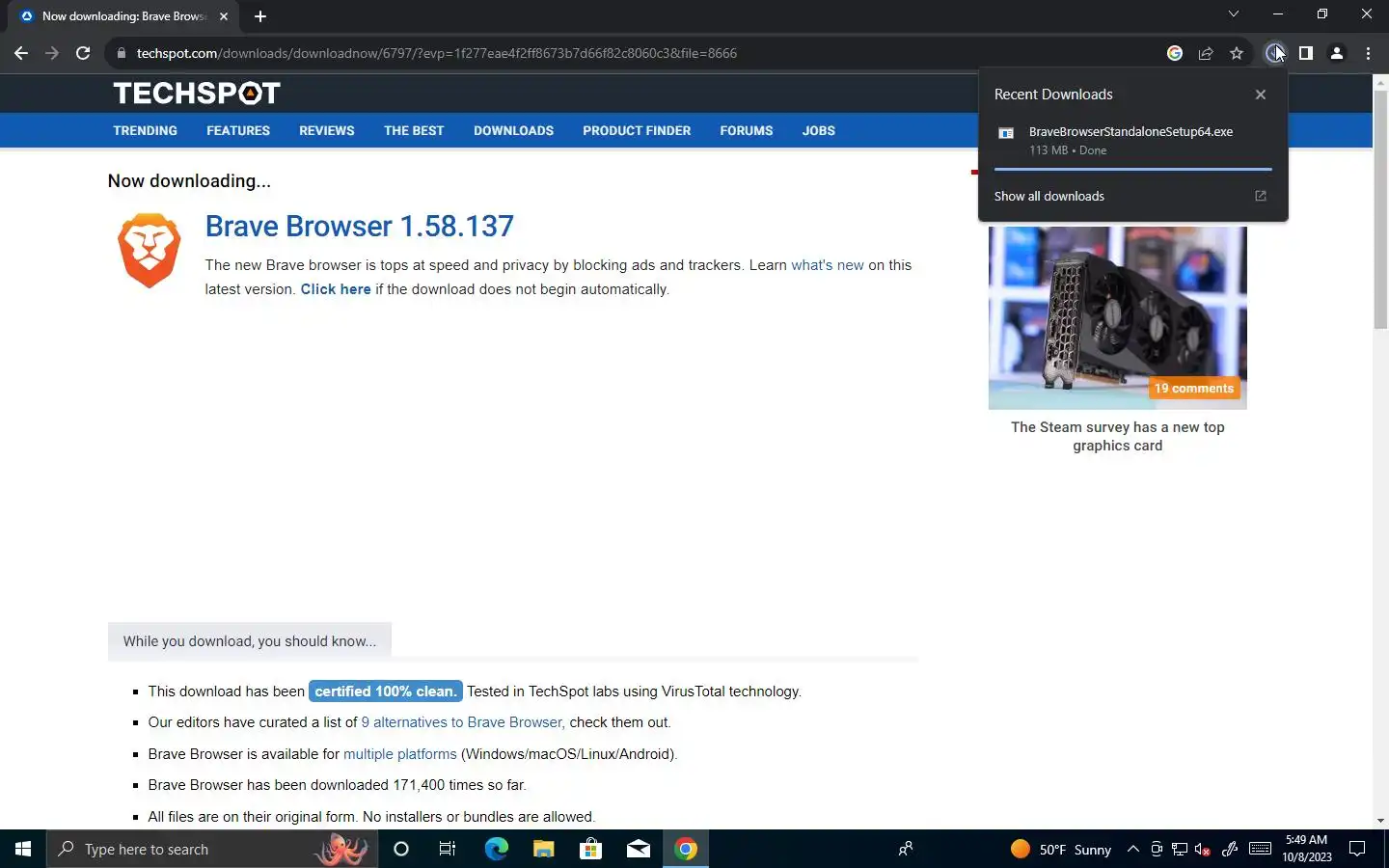Open The Best section

pyautogui.click(x=414, y=130)
